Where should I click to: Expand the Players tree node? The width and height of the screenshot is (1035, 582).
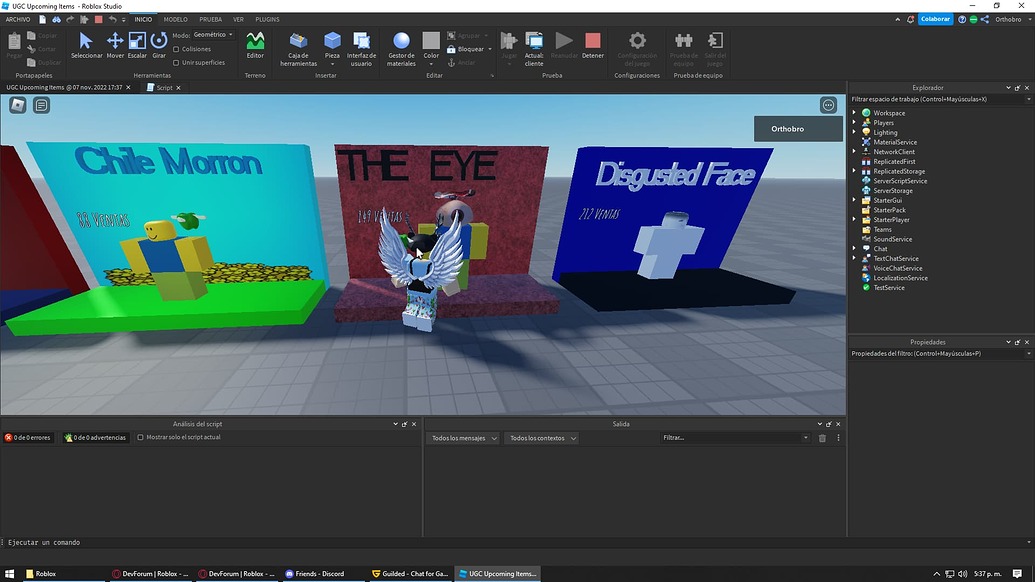click(x=854, y=123)
